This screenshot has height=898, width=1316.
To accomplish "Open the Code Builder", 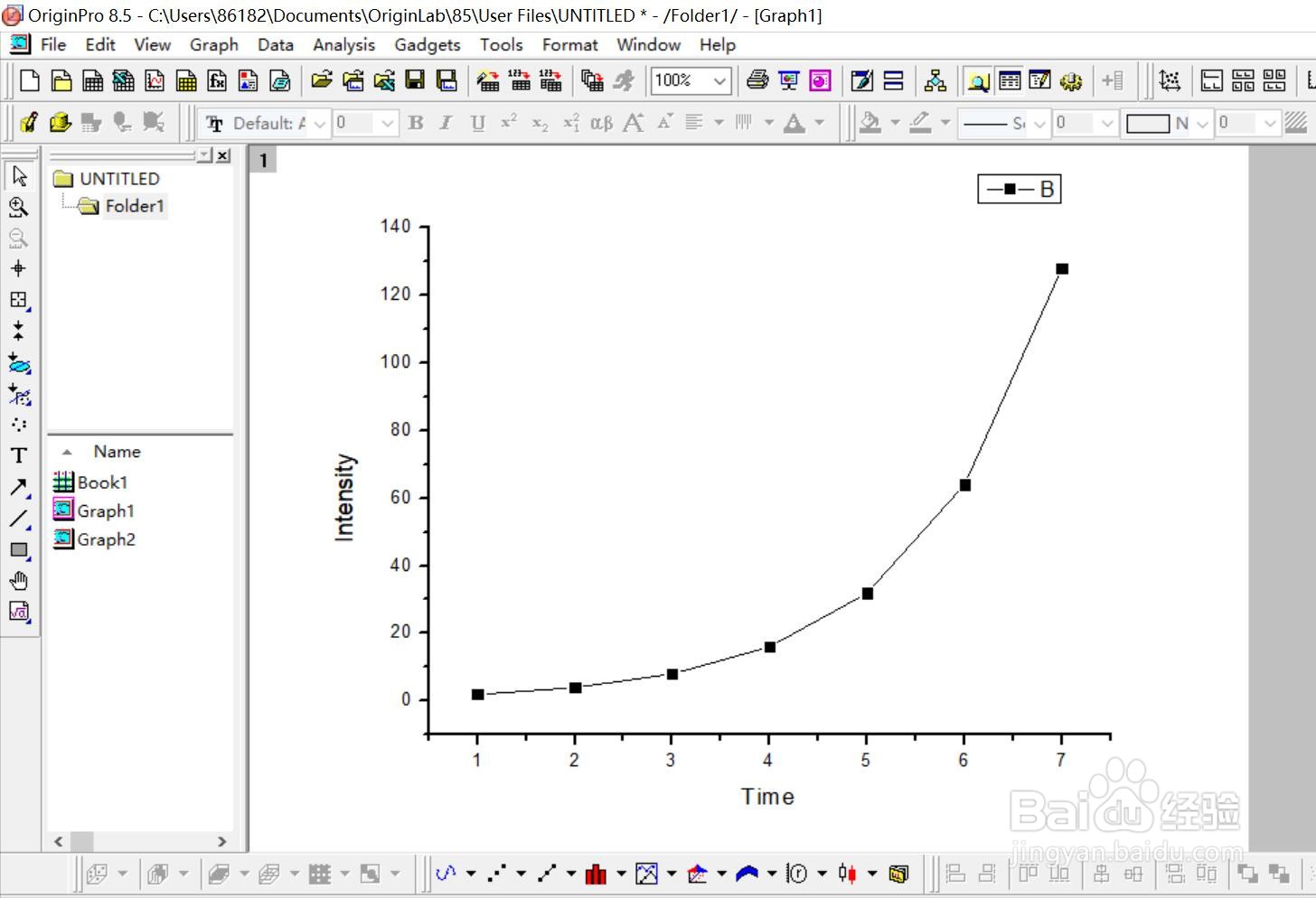I will (x=1070, y=81).
